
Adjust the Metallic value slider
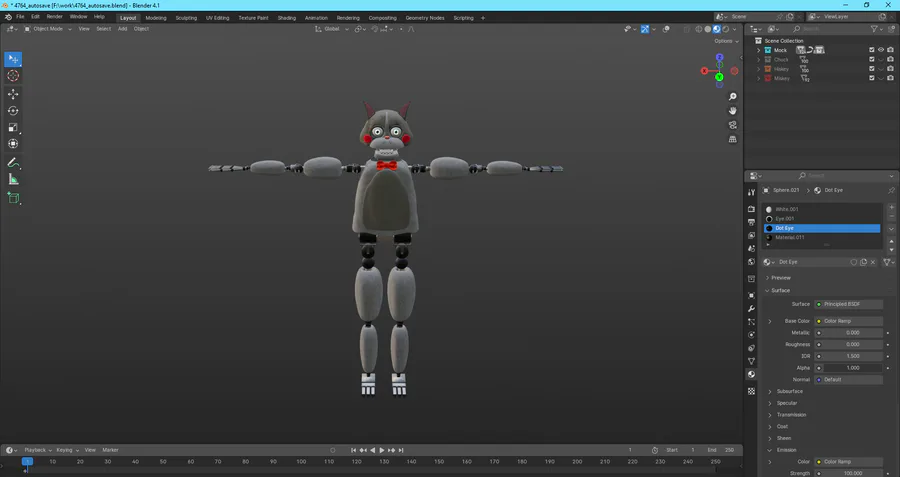click(848, 333)
